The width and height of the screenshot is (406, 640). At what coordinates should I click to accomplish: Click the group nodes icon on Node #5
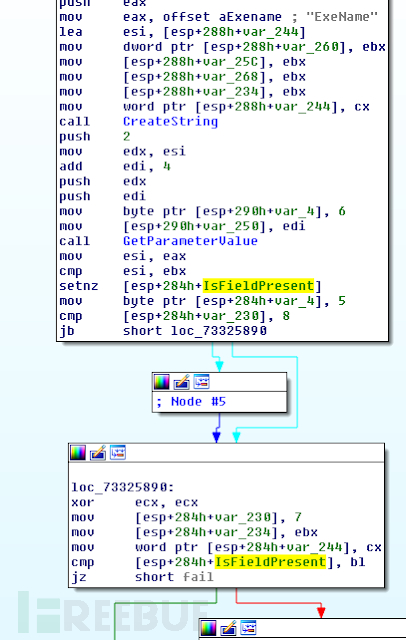[x=201, y=382]
